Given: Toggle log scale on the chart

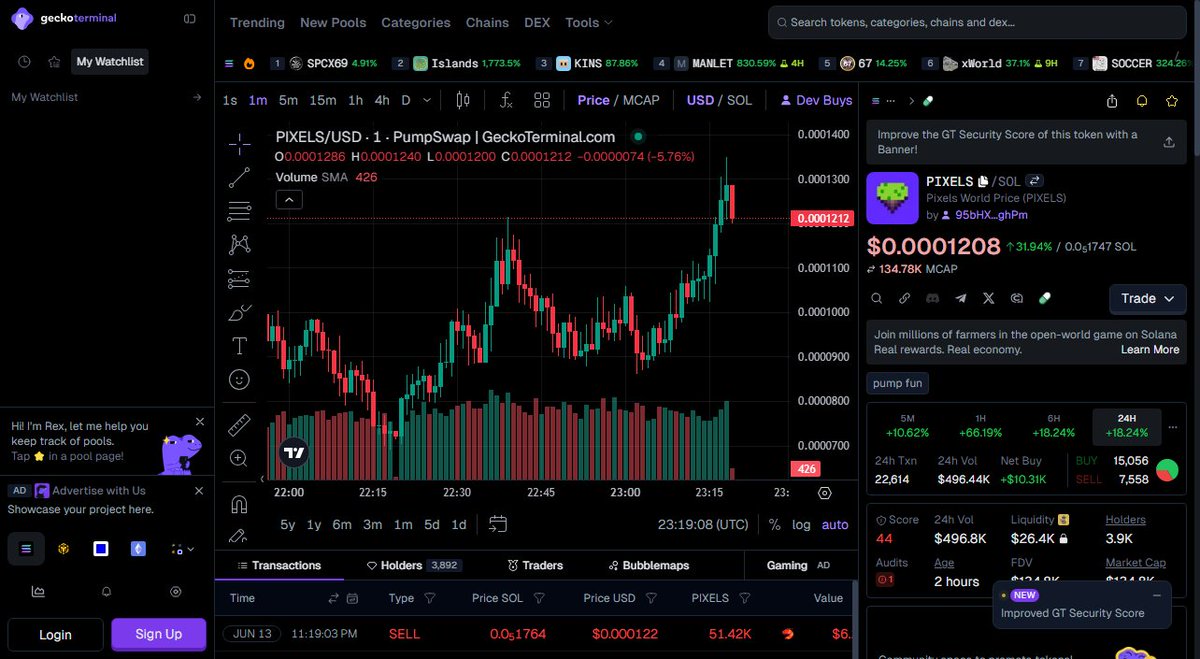Looking at the screenshot, I should (801, 525).
